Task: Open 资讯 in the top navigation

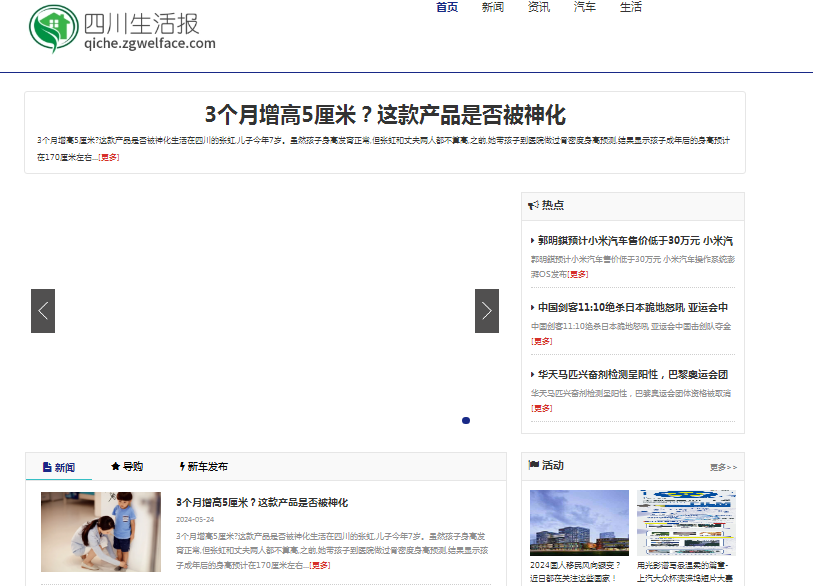Action: tap(539, 7)
